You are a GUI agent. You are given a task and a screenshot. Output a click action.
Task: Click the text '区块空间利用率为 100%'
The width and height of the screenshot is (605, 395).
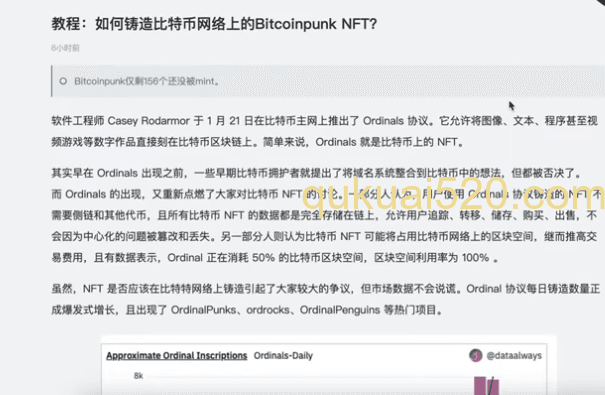(432, 258)
